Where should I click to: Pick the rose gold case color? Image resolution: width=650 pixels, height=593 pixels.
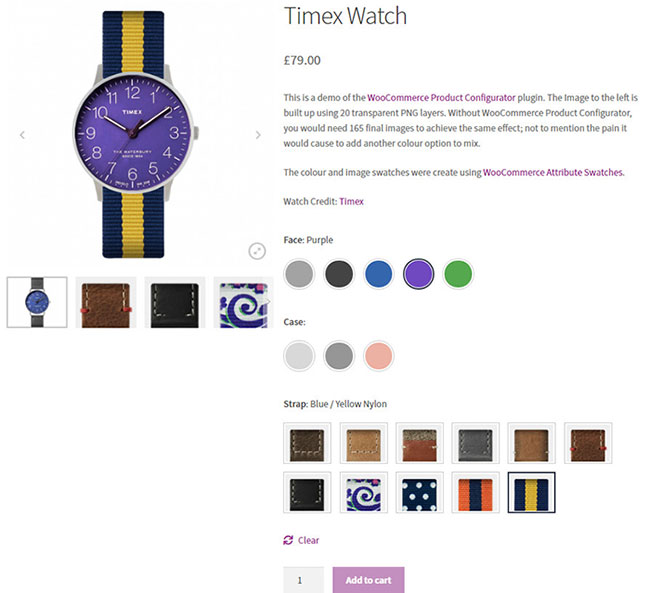pyautogui.click(x=378, y=355)
